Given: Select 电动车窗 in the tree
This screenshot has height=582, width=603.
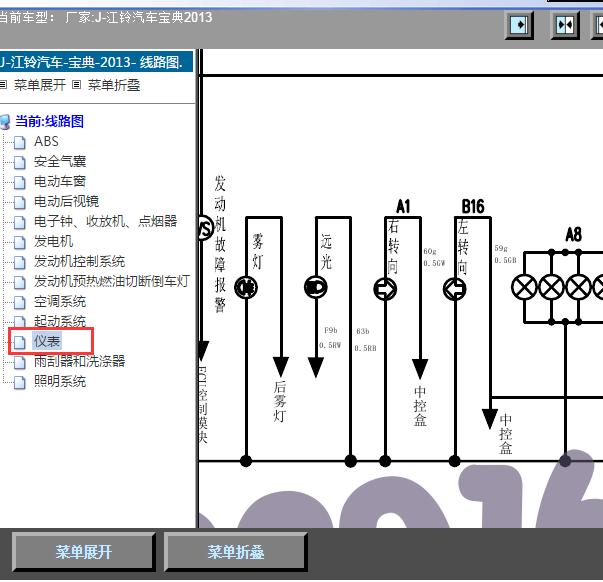Looking at the screenshot, I should coord(60,181).
